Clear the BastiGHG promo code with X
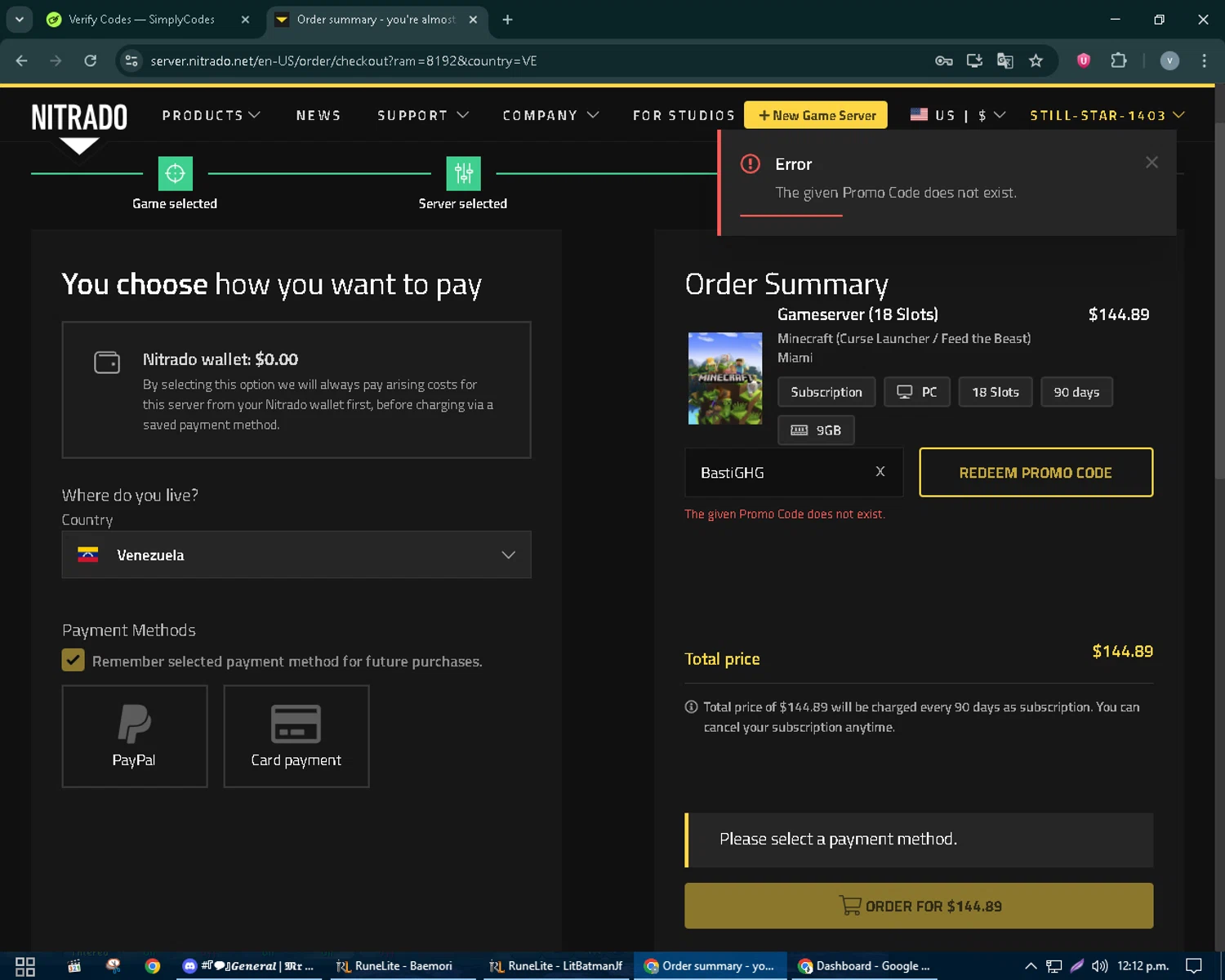This screenshot has width=1225, height=980. (x=880, y=471)
